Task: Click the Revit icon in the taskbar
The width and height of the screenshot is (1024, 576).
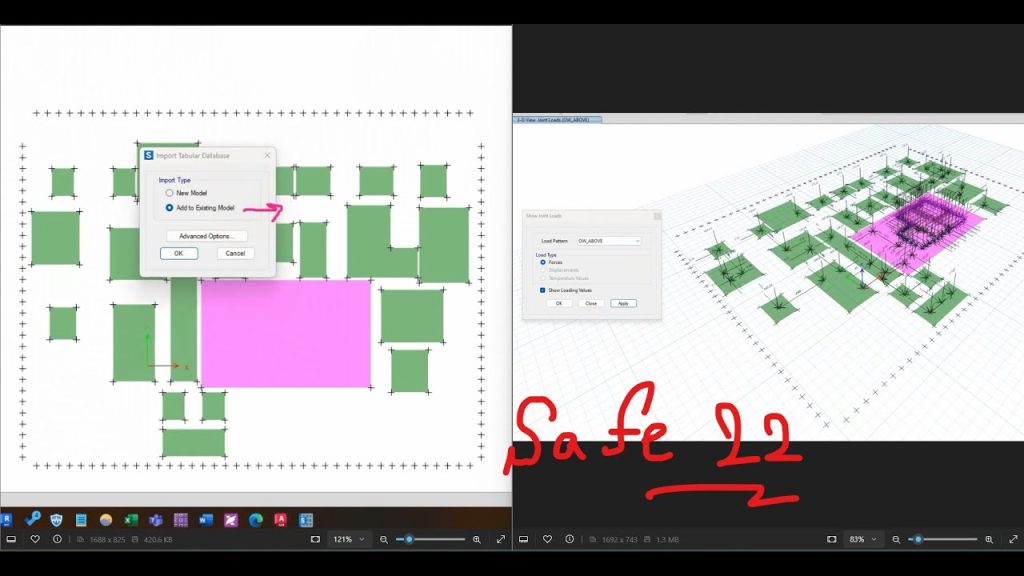Action: pos(7,520)
